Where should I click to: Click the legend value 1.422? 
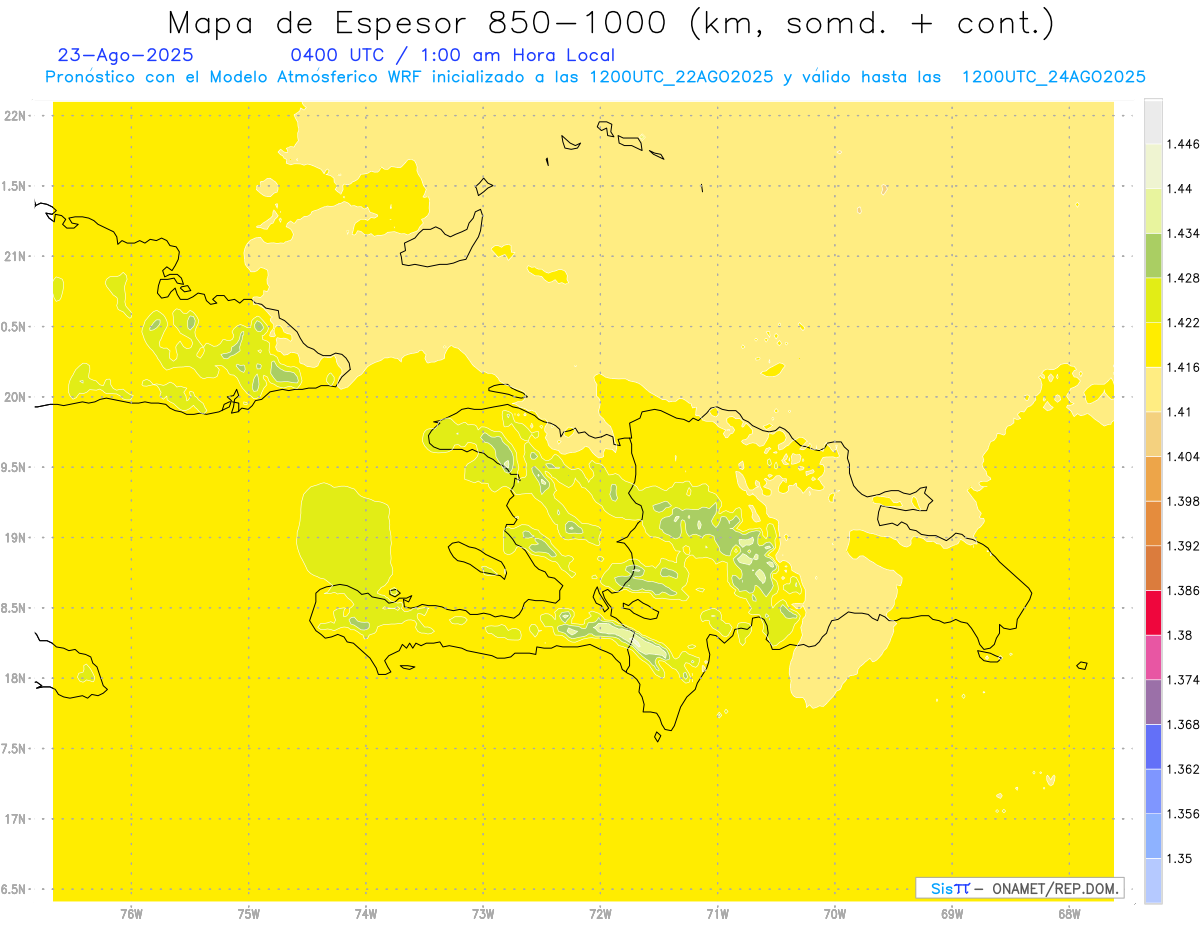[1182, 323]
